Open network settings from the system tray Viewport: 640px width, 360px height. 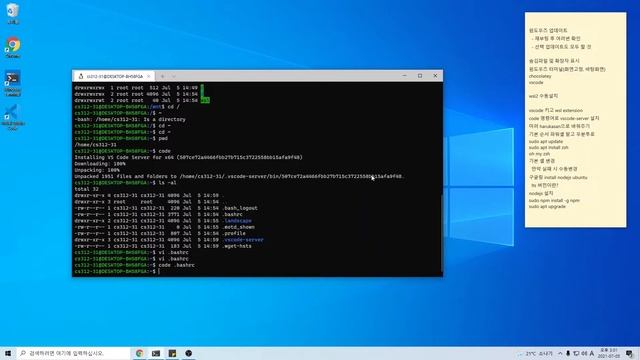[576, 353]
